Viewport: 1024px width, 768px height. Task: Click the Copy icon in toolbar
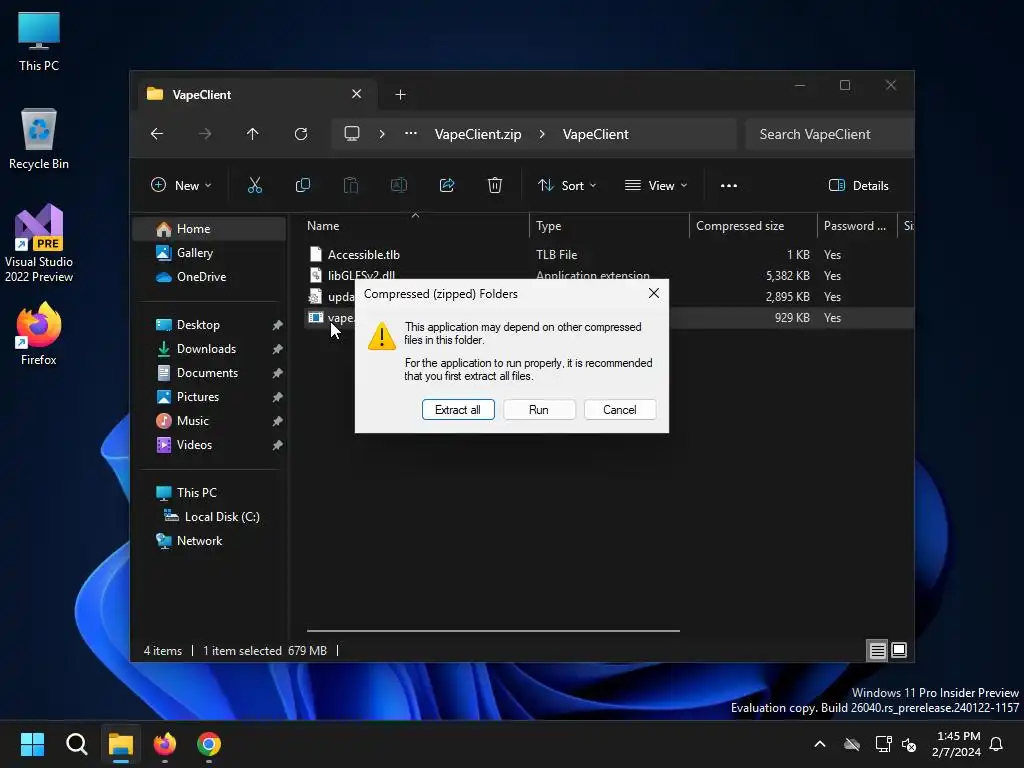302,185
